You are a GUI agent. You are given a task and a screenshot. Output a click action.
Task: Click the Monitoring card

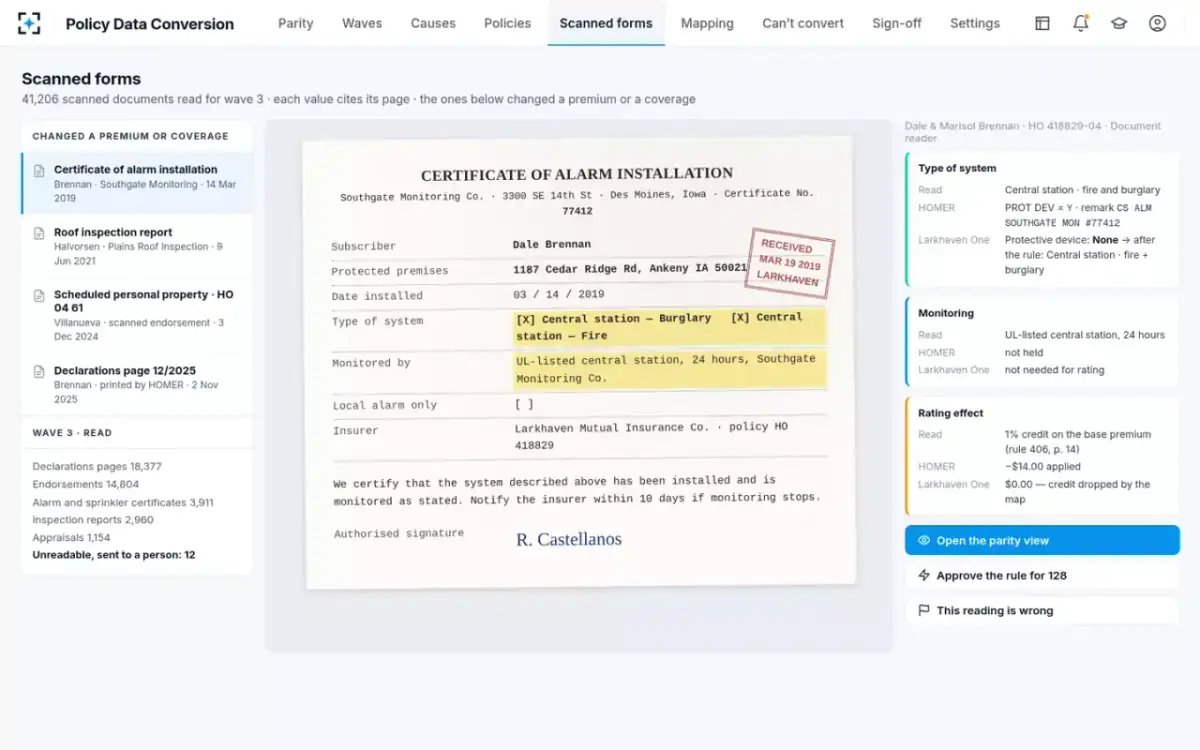1042,341
